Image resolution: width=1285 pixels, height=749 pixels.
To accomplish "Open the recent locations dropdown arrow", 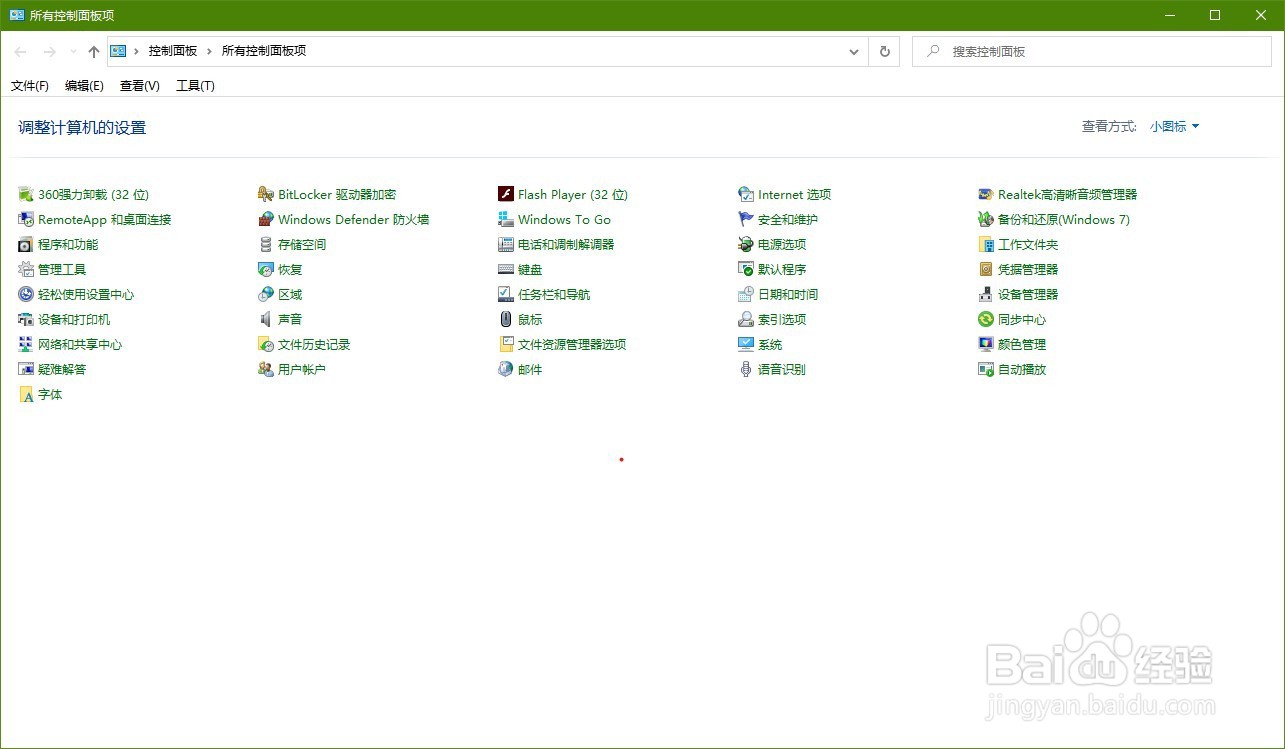I will [x=73, y=51].
